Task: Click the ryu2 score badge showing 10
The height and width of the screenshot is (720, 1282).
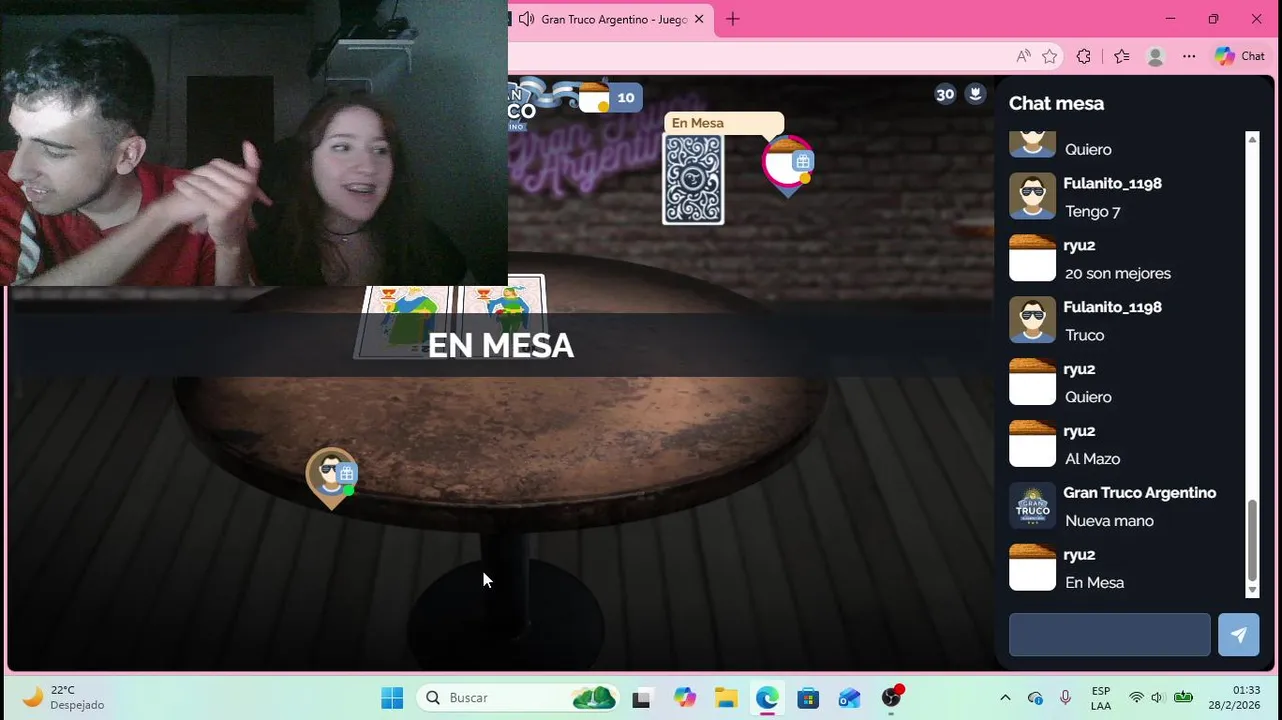Action: pos(610,97)
